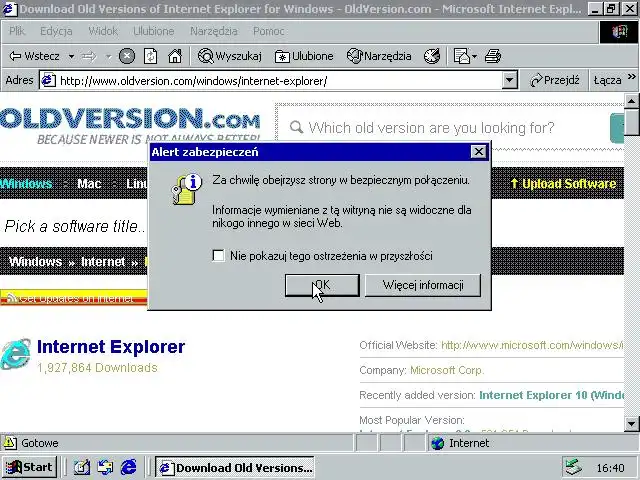Click the lock info icon in alert
The height and width of the screenshot is (480, 640).
point(187,189)
